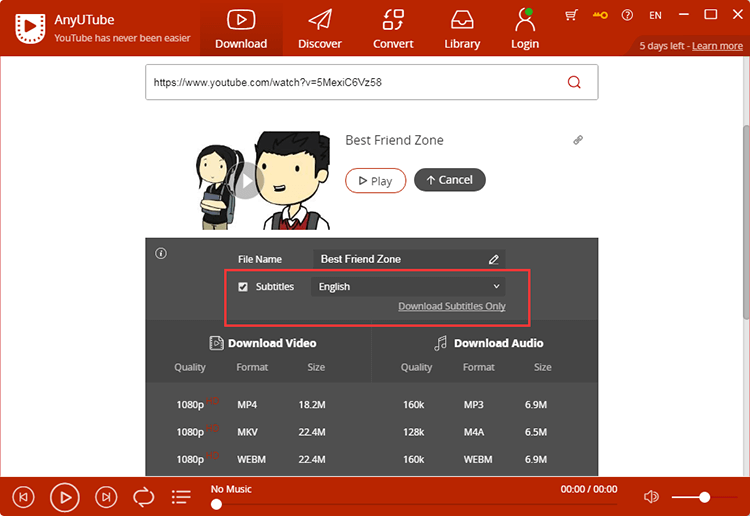The width and height of the screenshot is (750, 516).
Task: Click the Play button
Action: point(375,180)
